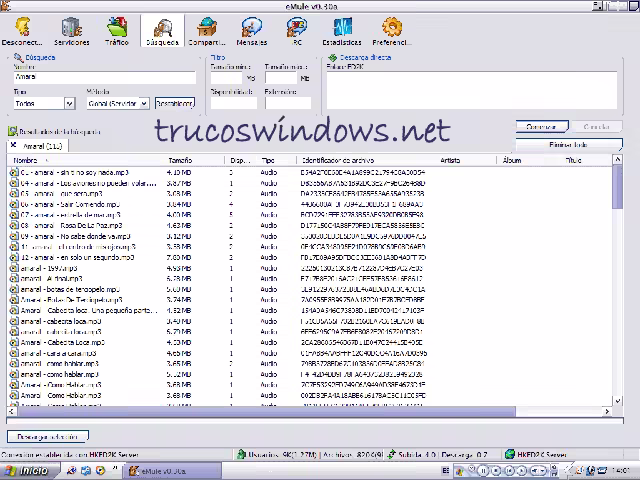640x480 pixels.
Task: Click the file icon of 'amaral - 1997.mp3'
Action: pos(14,268)
